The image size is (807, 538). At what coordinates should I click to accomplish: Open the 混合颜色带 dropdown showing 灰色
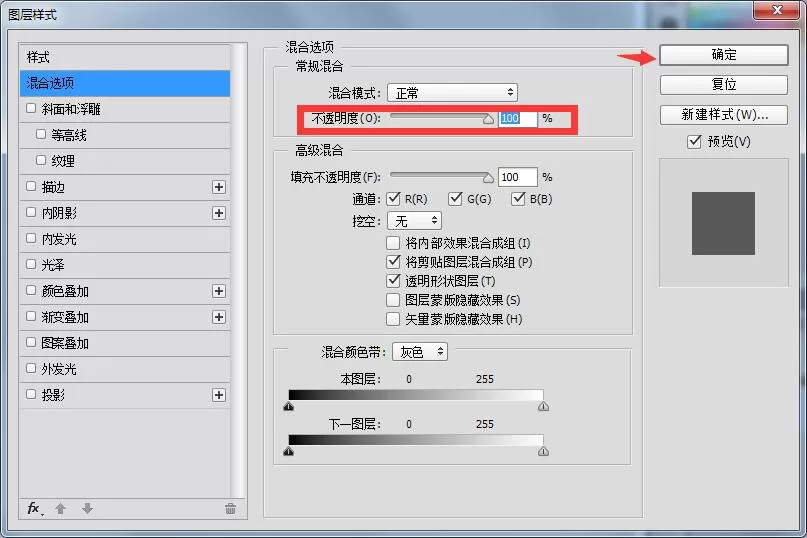(x=420, y=352)
